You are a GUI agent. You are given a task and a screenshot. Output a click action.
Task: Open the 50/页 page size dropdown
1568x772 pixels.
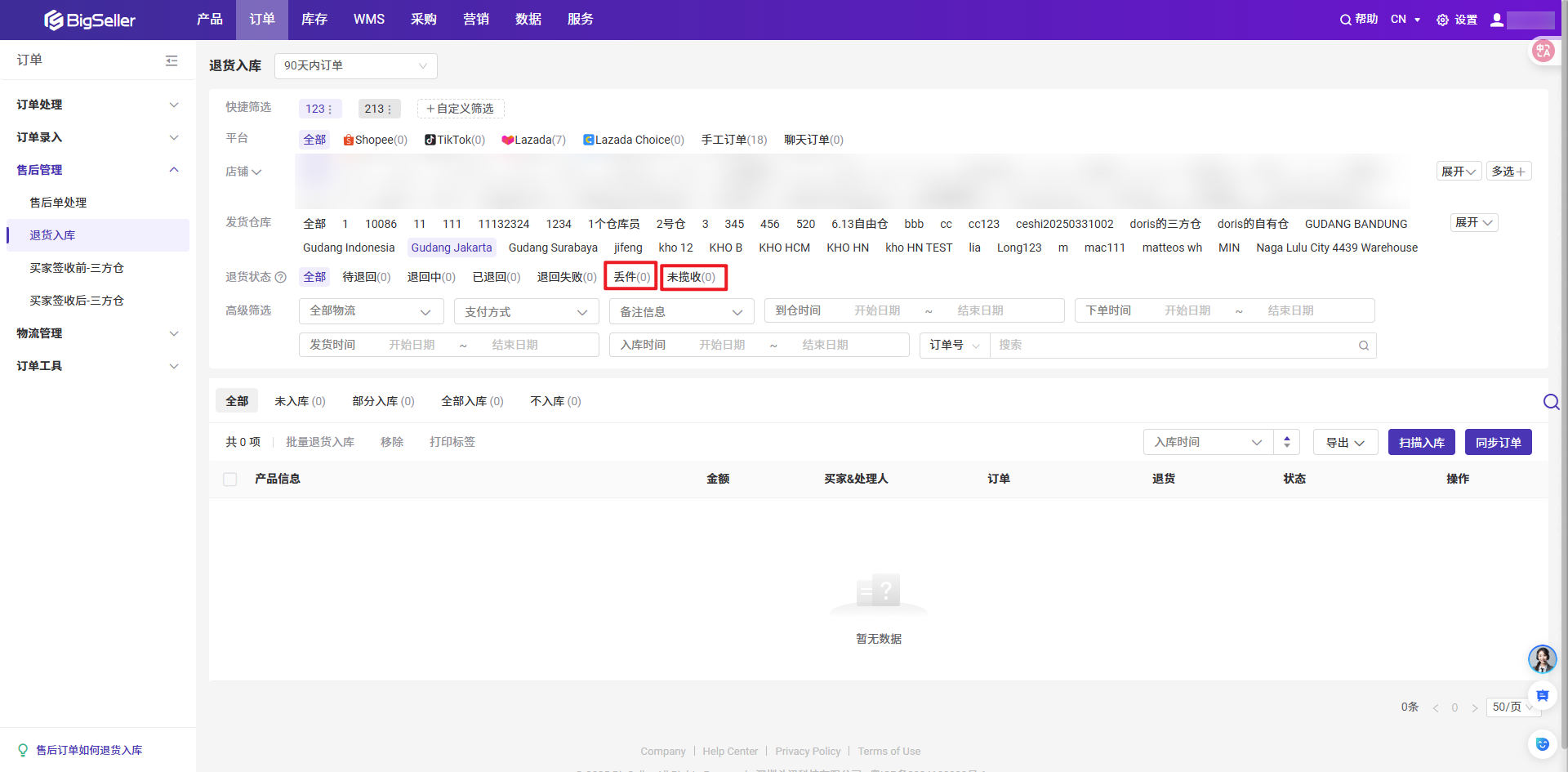(1513, 707)
